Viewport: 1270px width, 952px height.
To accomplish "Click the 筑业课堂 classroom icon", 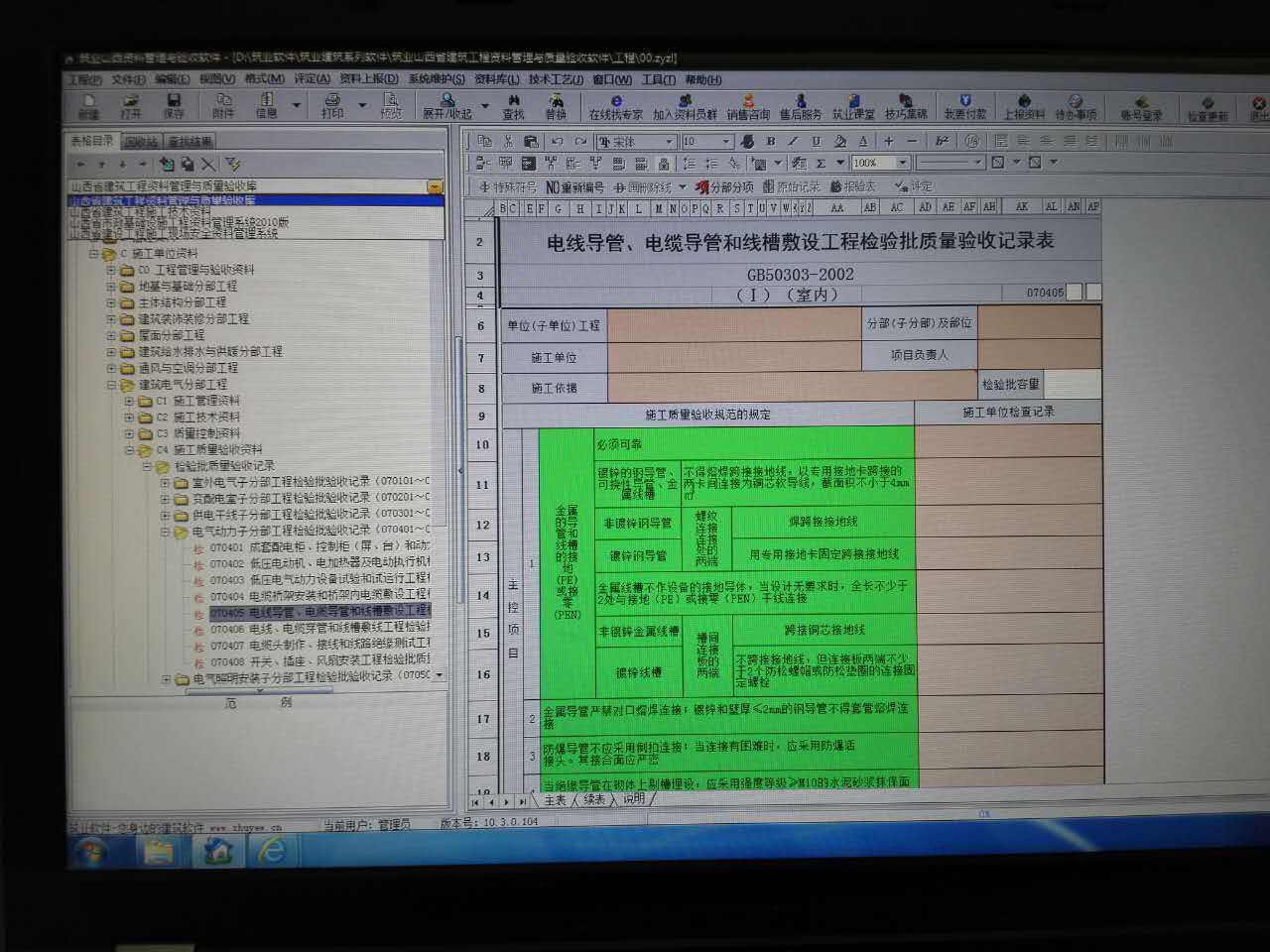I will pyautogui.click(x=853, y=107).
